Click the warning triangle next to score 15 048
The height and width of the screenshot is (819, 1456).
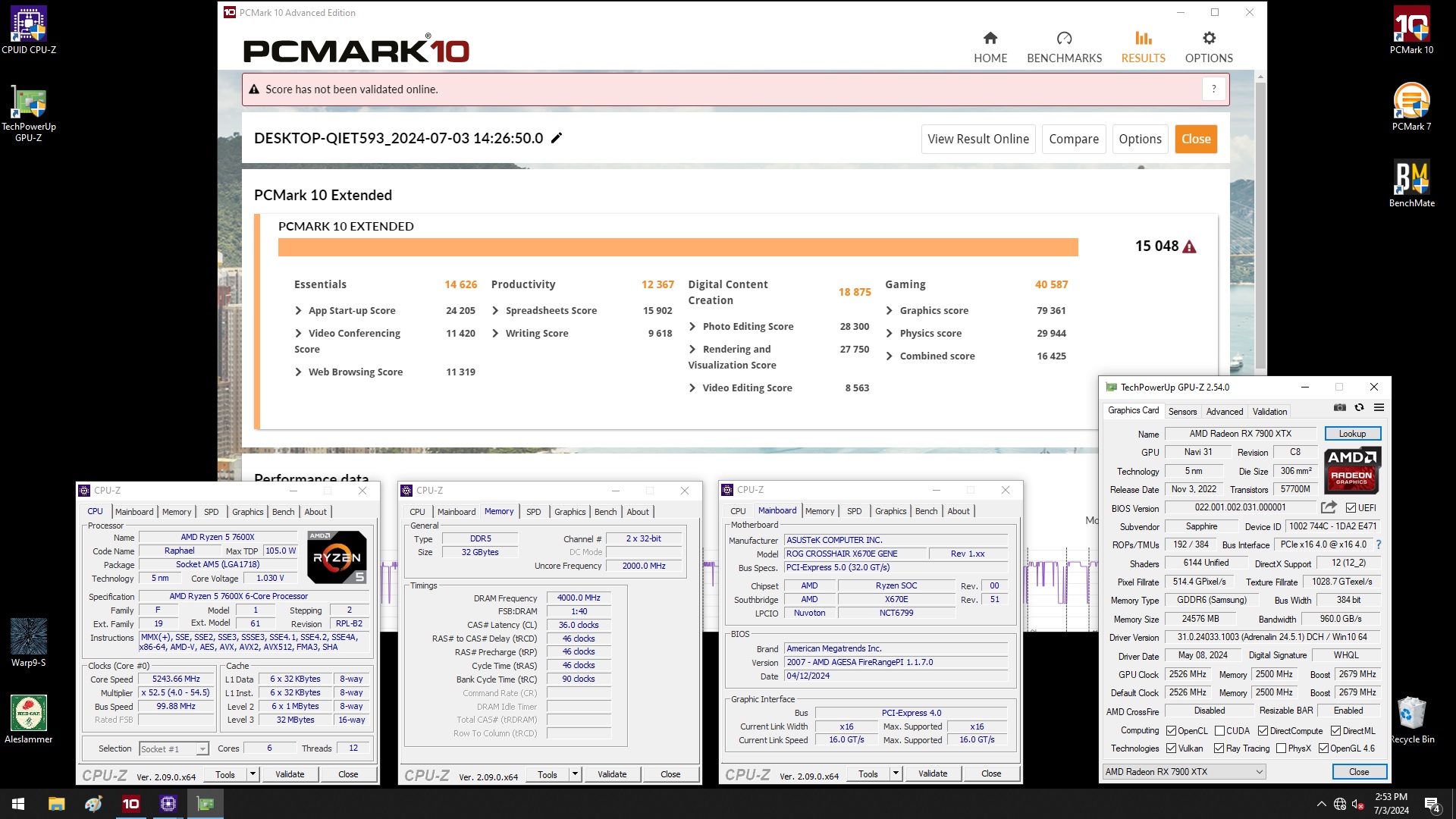1189,246
